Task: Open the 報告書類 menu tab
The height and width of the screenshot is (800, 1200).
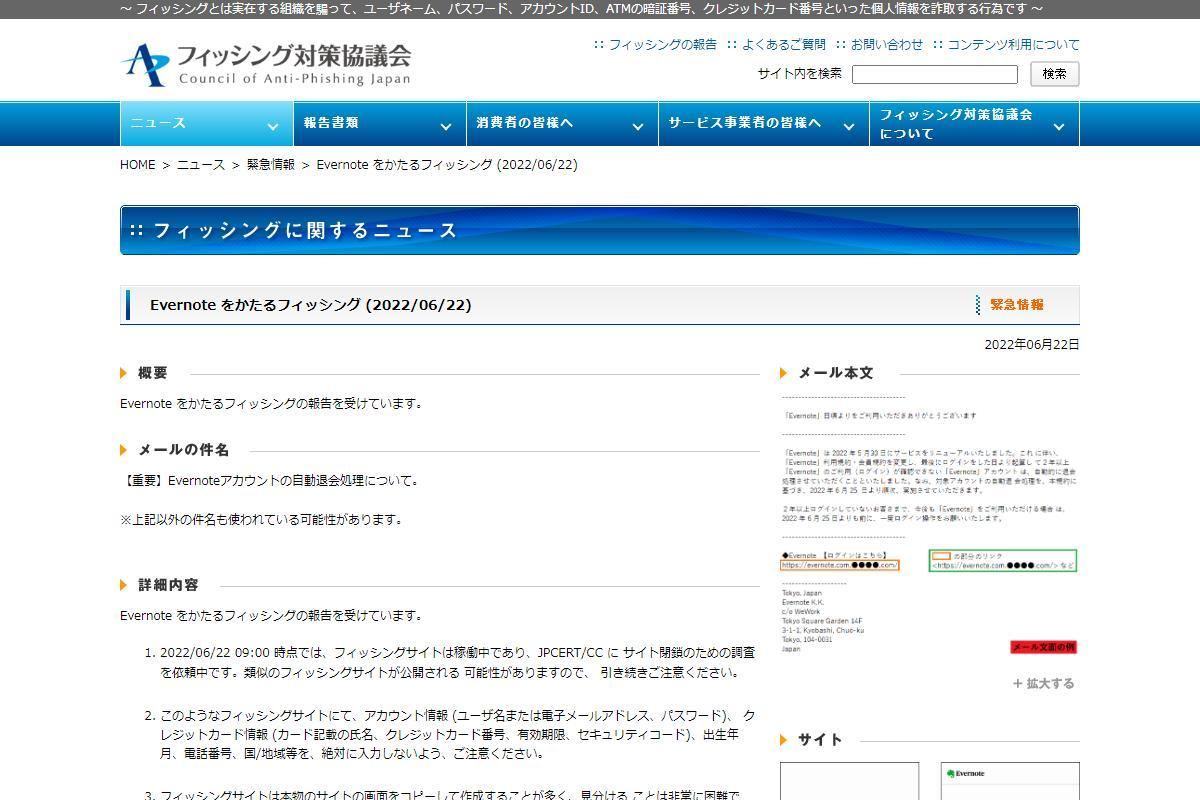Action: coord(379,124)
